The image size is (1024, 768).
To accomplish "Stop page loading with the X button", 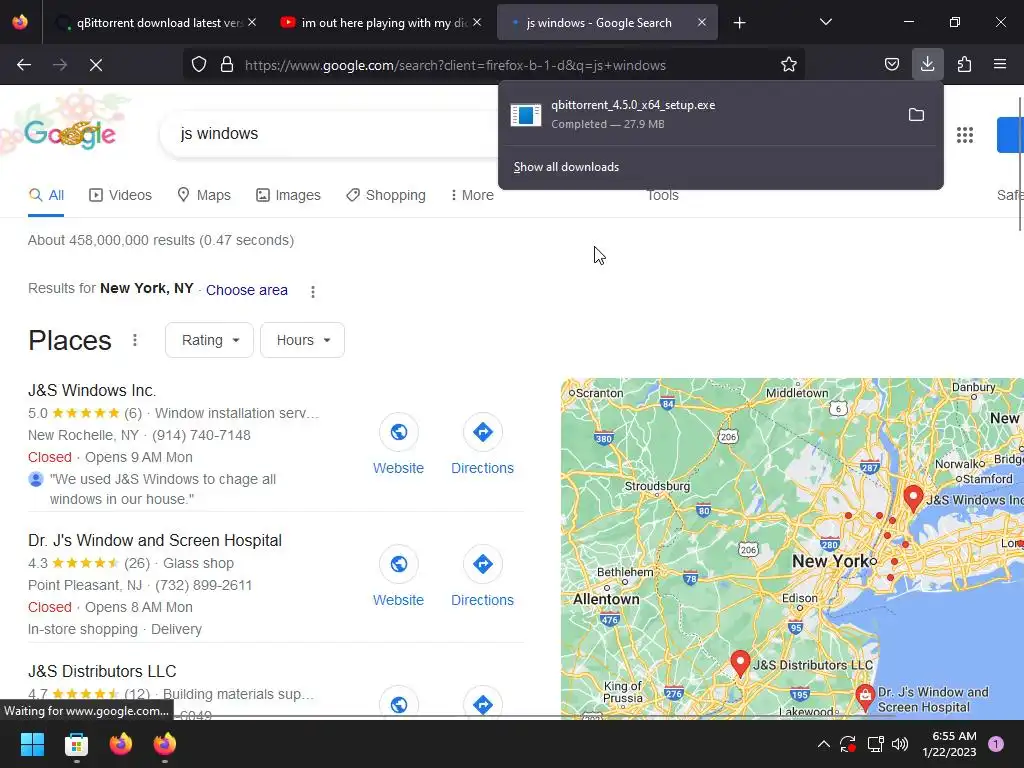I will (96, 65).
